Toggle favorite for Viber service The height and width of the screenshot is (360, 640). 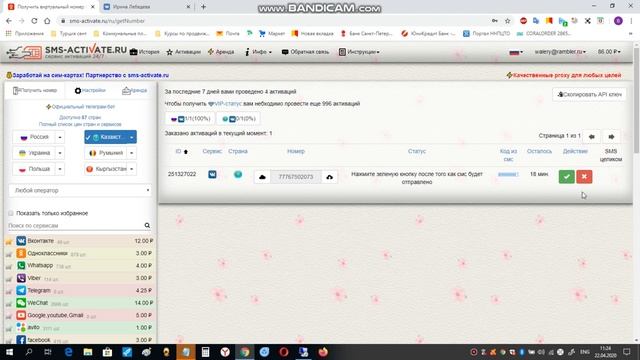pos(9,279)
